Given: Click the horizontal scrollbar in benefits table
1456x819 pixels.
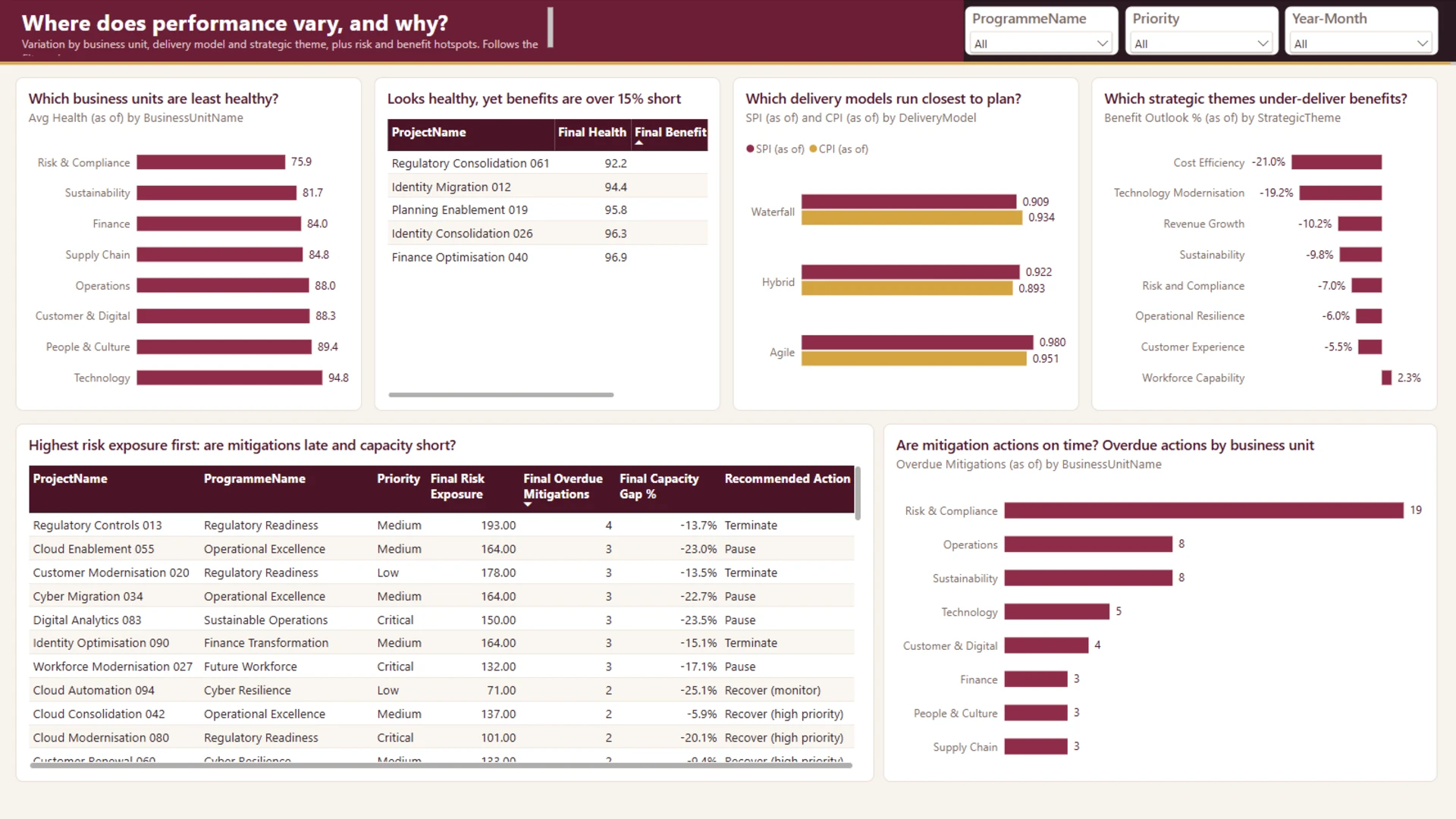Looking at the screenshot, I should 500,394.
